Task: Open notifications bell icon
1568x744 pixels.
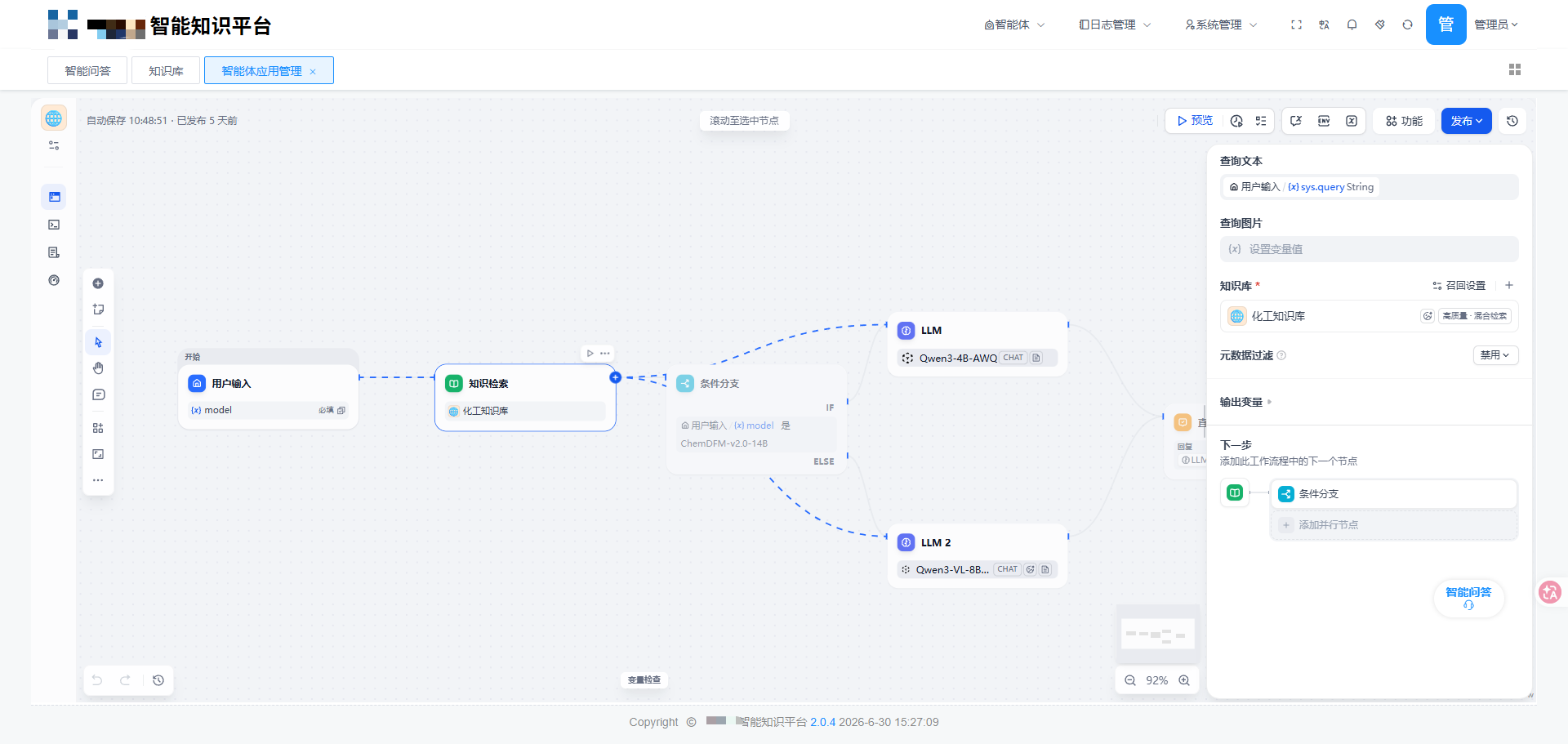Action: (1352, 25)
